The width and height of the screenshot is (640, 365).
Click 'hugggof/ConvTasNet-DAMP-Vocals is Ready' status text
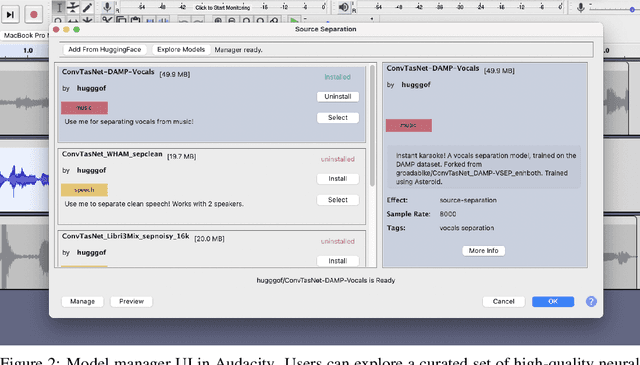pyautogui.click(x=325, y=280)
